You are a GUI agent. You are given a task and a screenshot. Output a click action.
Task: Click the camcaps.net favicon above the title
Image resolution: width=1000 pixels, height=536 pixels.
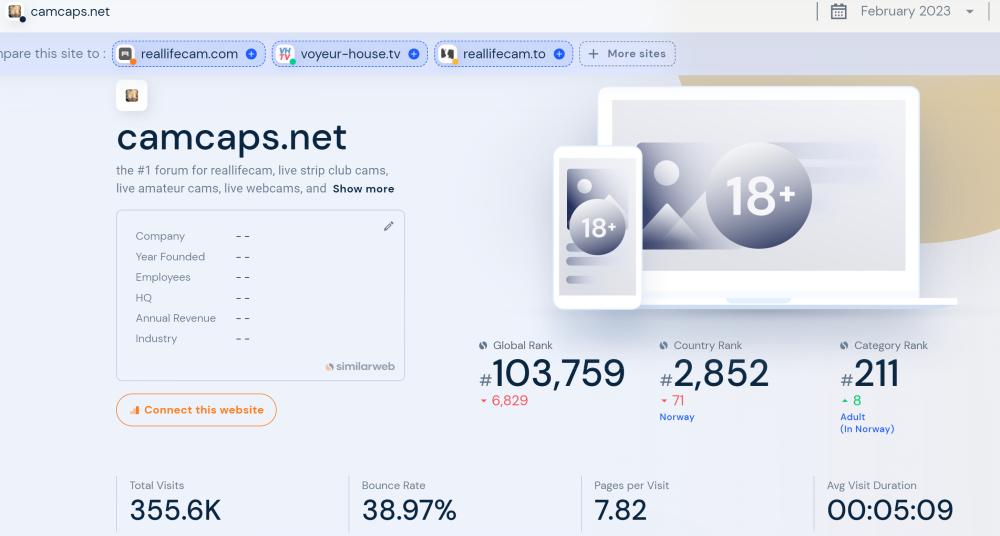(x=132, y=96)
